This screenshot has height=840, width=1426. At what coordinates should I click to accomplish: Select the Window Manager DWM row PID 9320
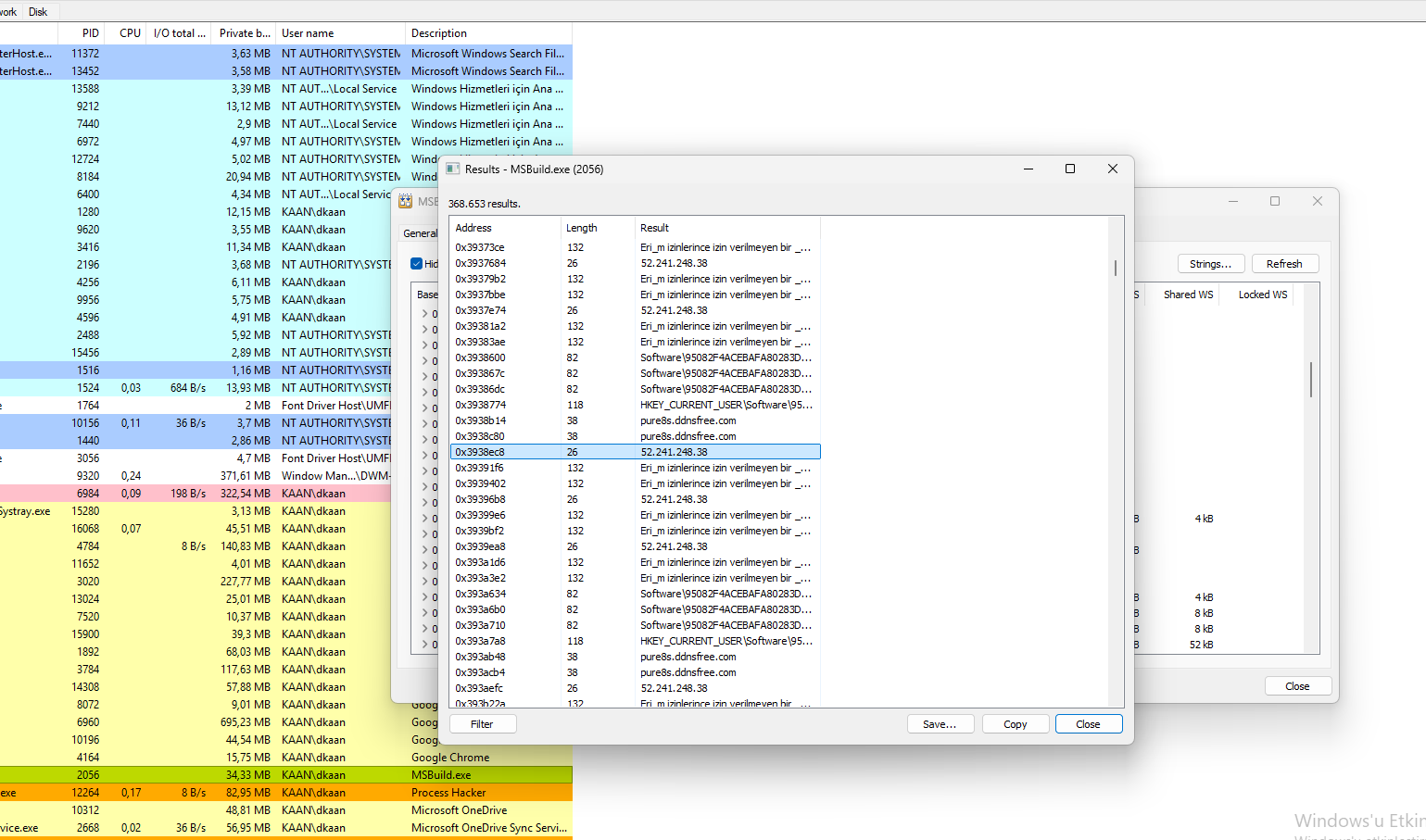(x=196, y=476)
